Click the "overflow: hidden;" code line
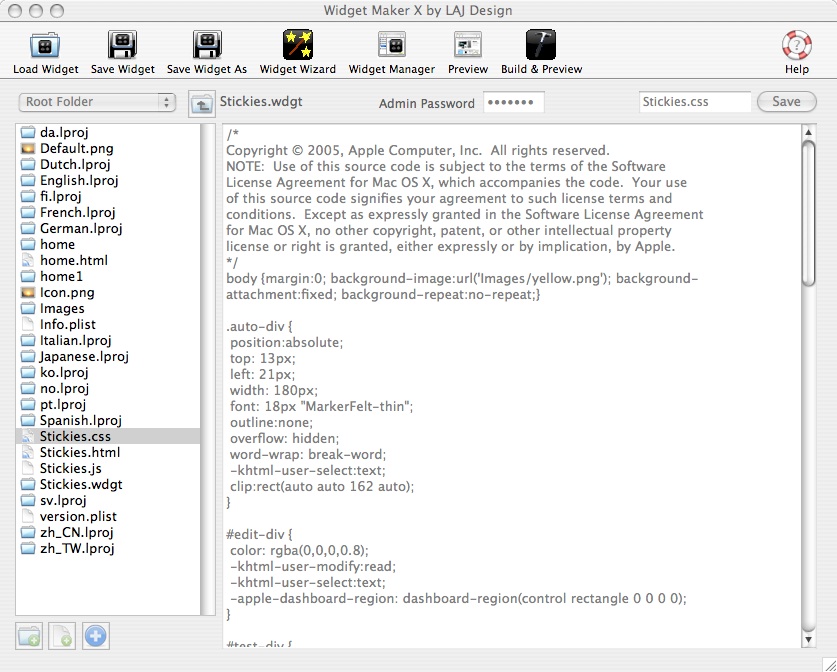The height and width of the screenshot is (672, 837). click(x=285, y=438)
